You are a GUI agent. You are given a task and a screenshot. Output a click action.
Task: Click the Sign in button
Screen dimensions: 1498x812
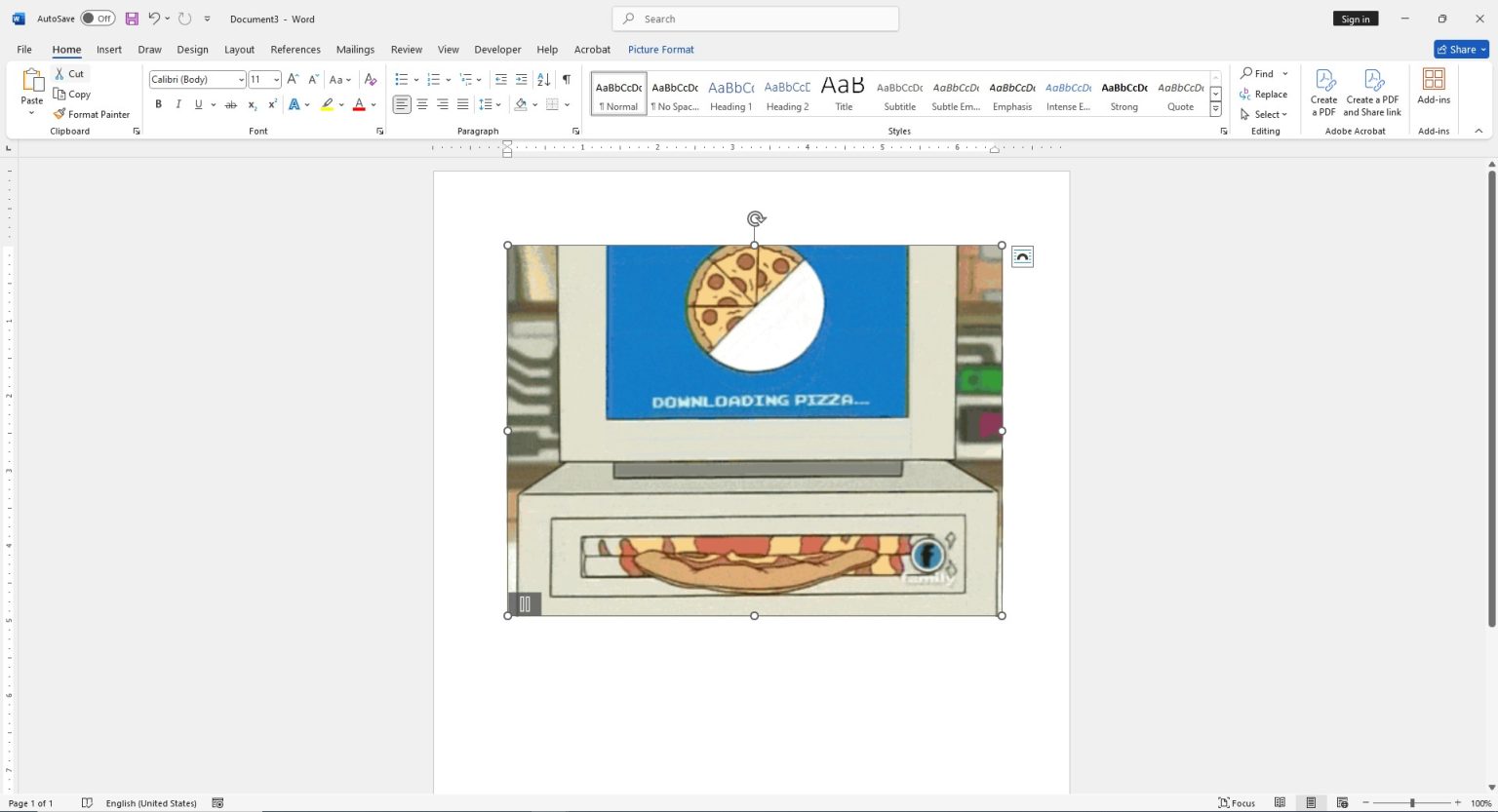coord(1356,19)
